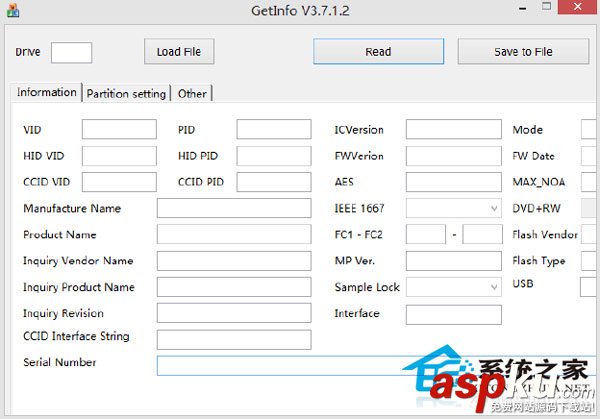
Task: Click the ICVersion field
Action: (453, 129)
